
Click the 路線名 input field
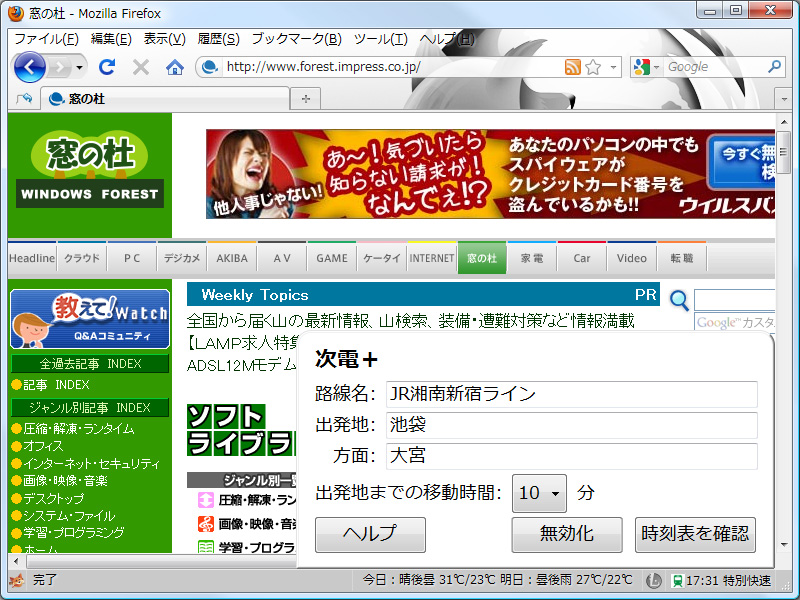571,394
